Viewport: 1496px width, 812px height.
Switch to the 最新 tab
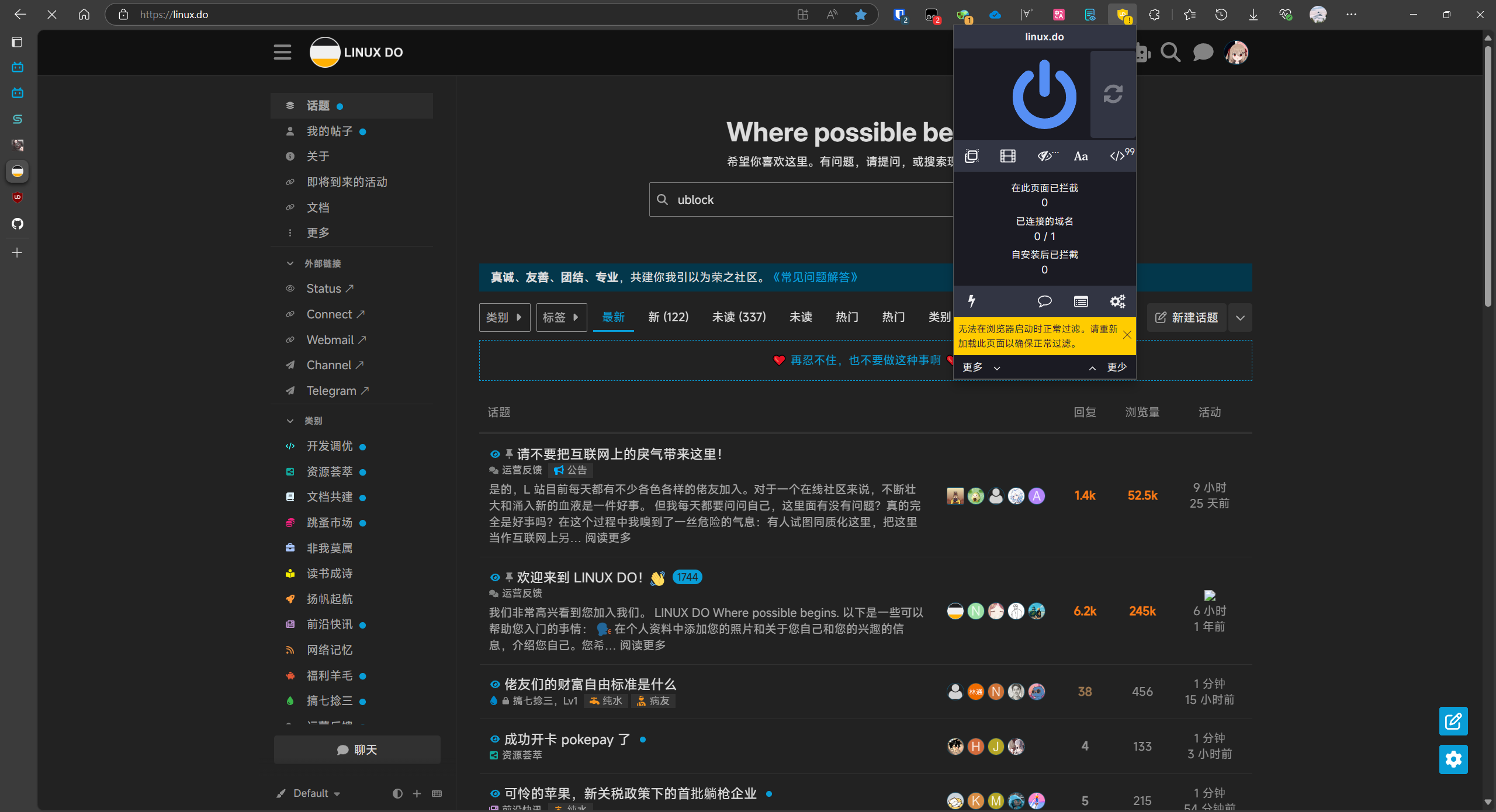[613, 317]
